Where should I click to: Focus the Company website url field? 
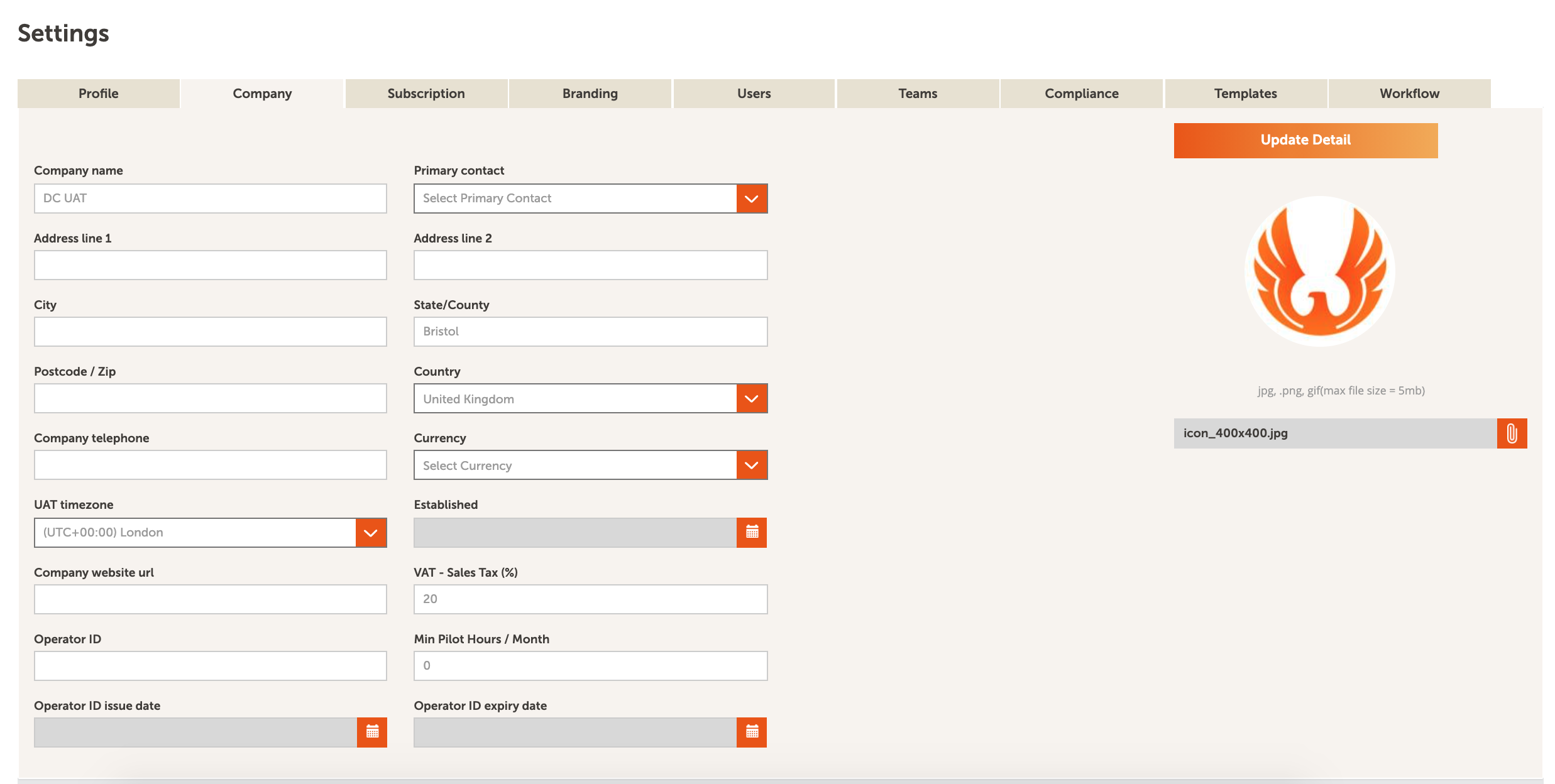point(211,599)
